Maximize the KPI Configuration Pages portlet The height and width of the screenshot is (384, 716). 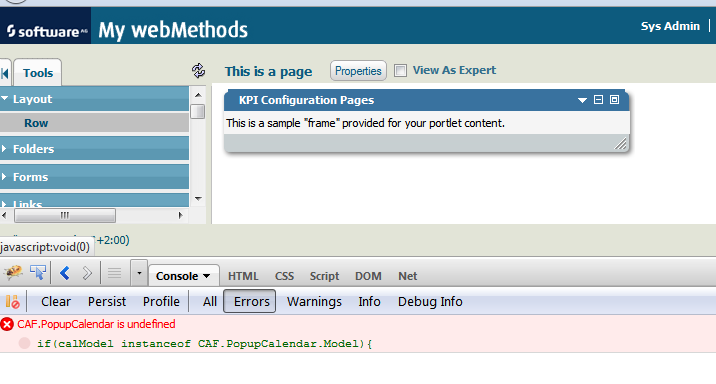click(x=615, y=100)
